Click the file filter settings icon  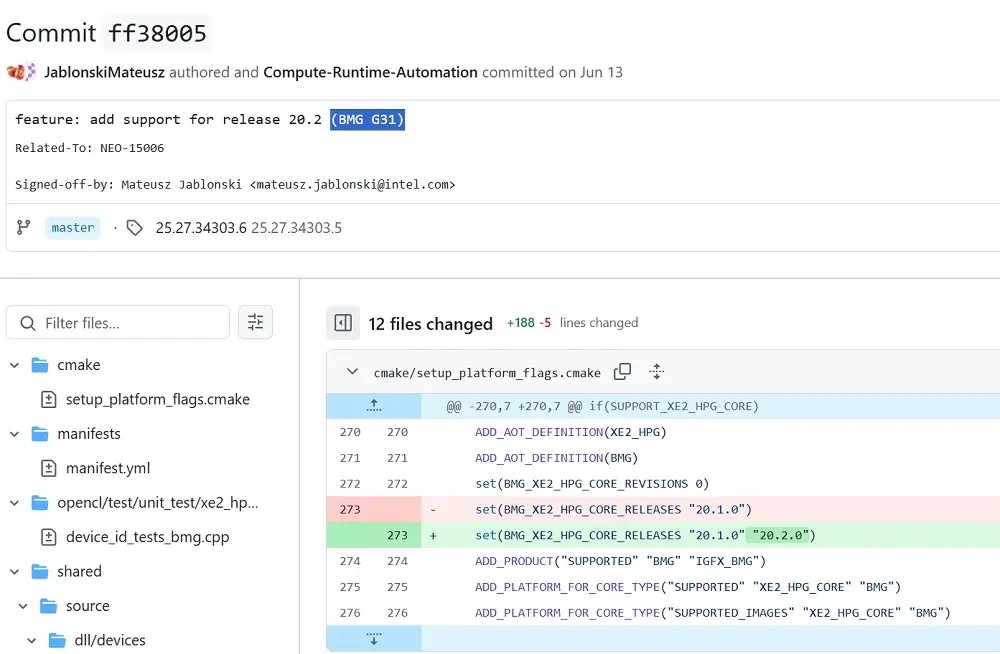255,322
